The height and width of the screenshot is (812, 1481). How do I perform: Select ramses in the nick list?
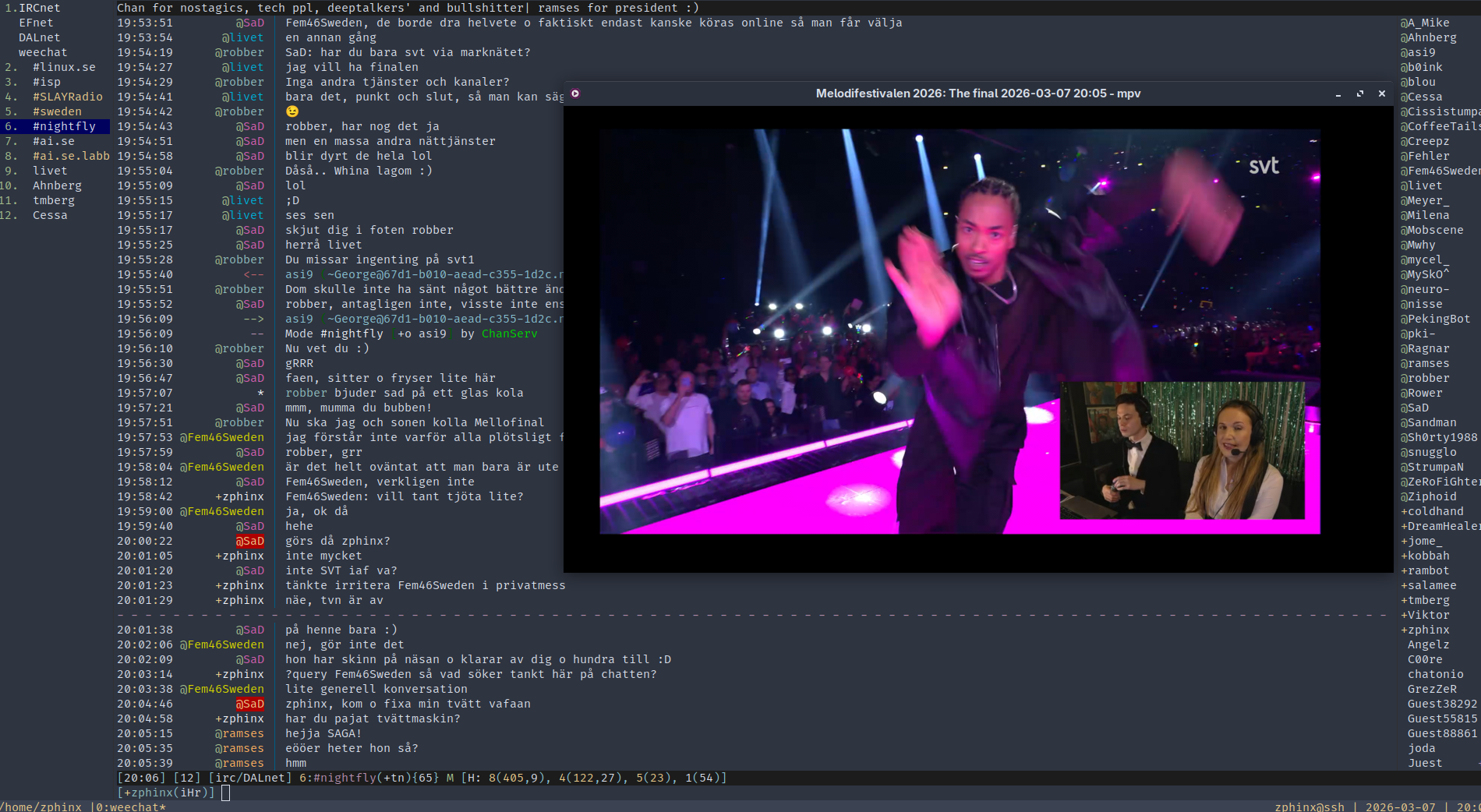tap(1428, 363)
